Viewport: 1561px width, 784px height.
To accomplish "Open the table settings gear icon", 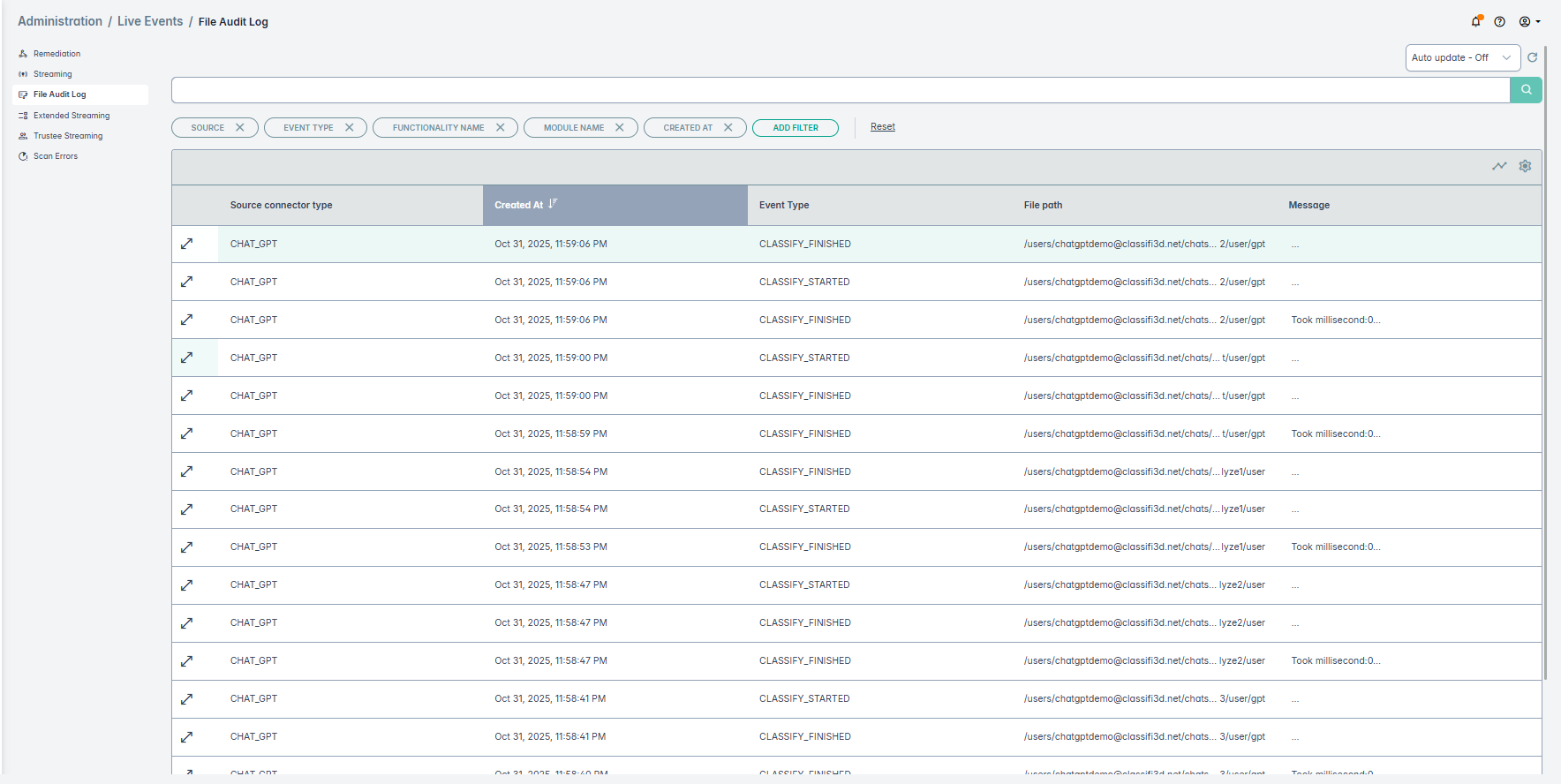I will point(1525,166).
